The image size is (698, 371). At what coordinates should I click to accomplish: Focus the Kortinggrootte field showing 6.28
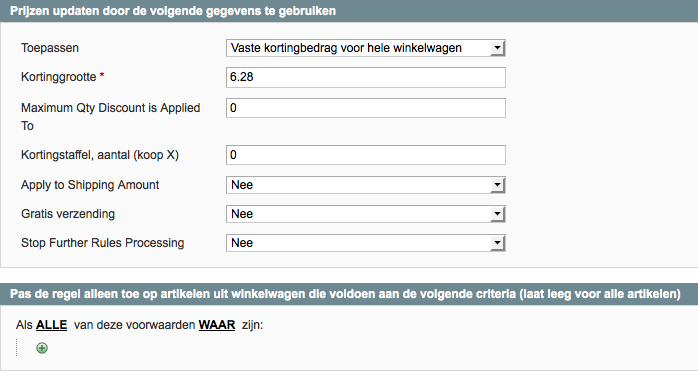(365, 77)
